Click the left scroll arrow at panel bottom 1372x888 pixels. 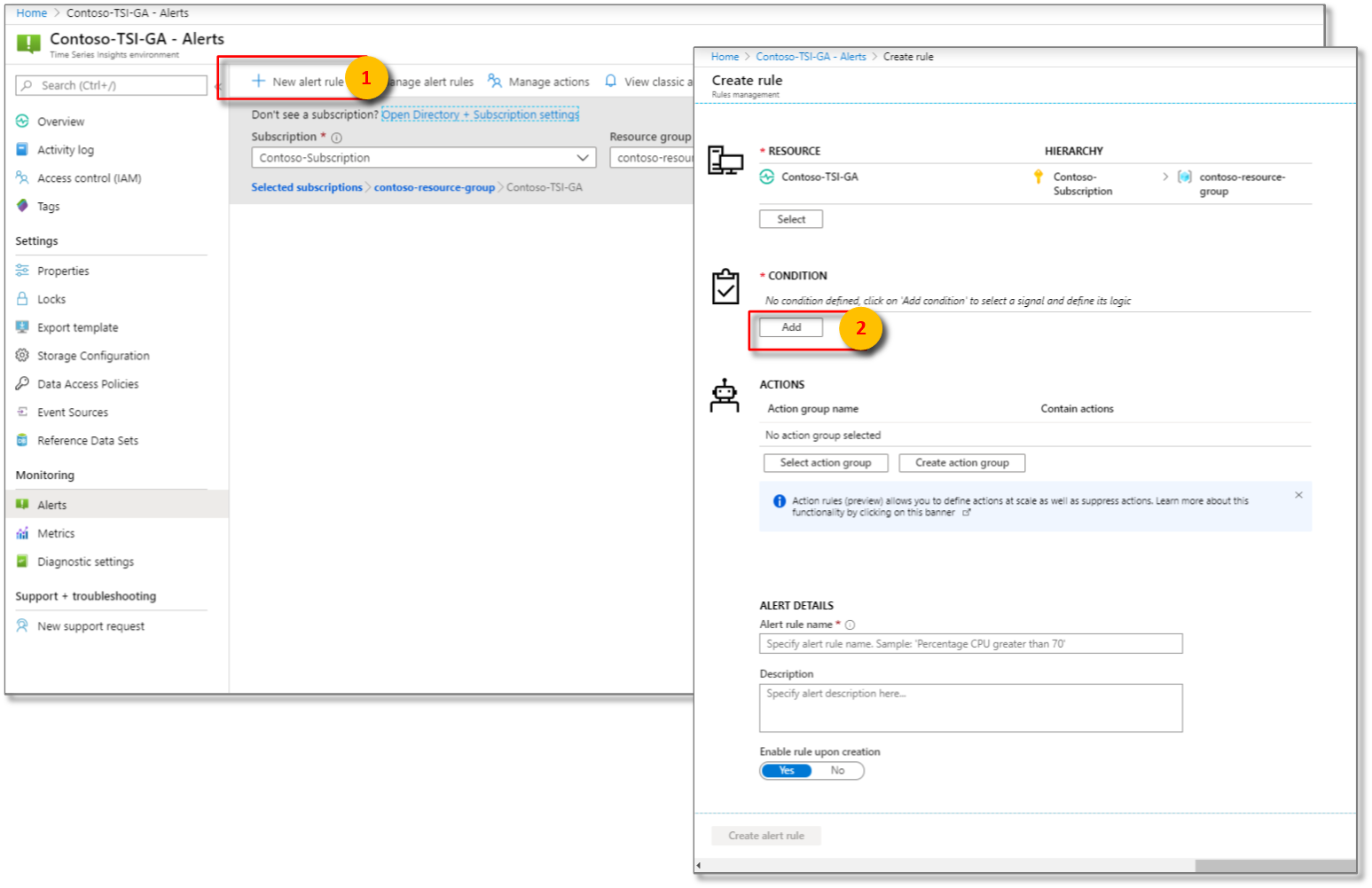pos(699,866)
